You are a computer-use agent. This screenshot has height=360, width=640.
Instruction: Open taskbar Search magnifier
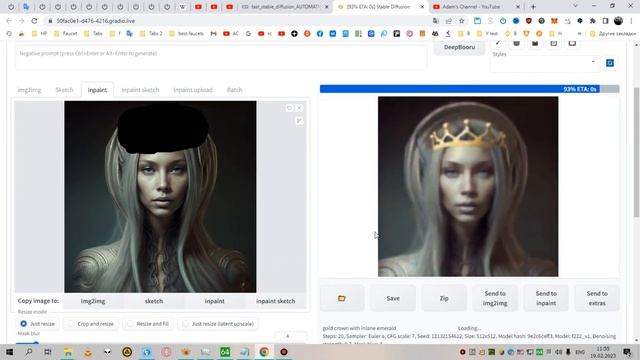tap(29, 352)
